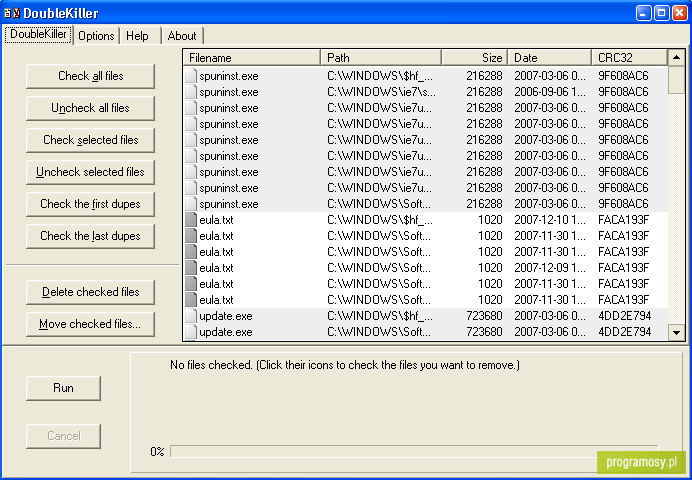Viewport: 692px width, 480px height.
Task: Click the date cell 2006-09-06 1...
Action: click(x=550, y=92)
